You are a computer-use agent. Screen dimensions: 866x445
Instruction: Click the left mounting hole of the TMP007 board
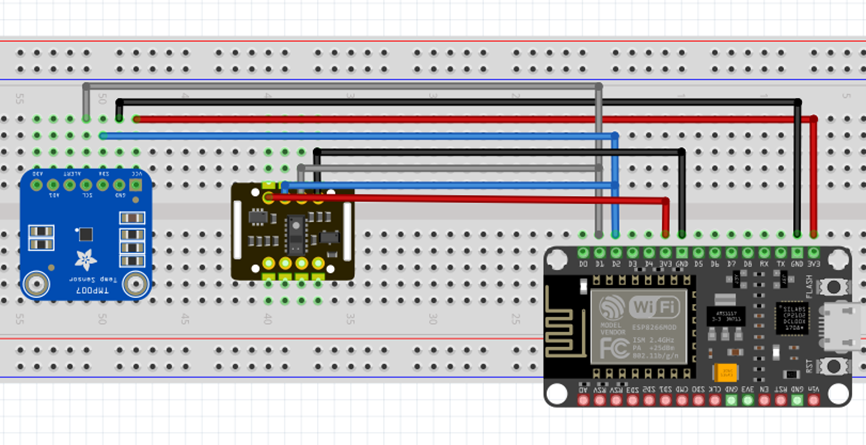(37, 284)
